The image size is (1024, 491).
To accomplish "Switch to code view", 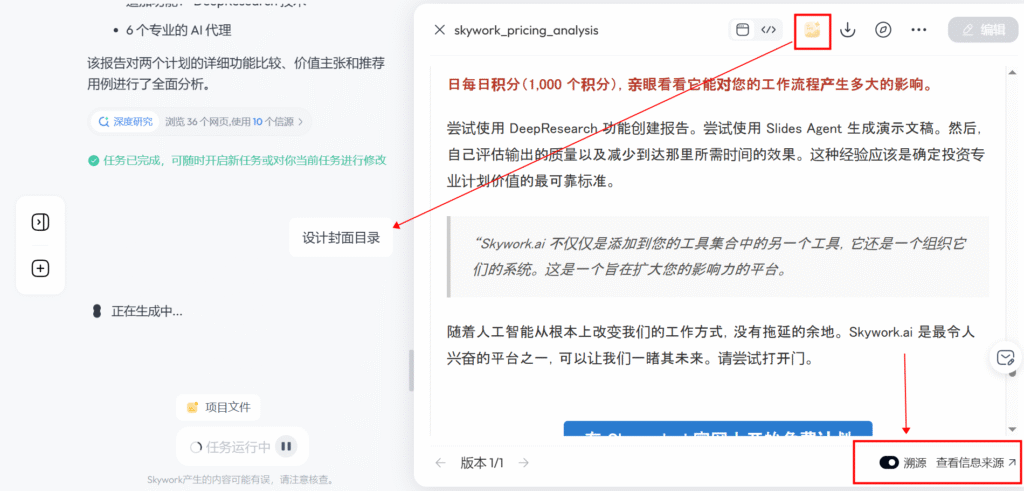I will (768, 30).
